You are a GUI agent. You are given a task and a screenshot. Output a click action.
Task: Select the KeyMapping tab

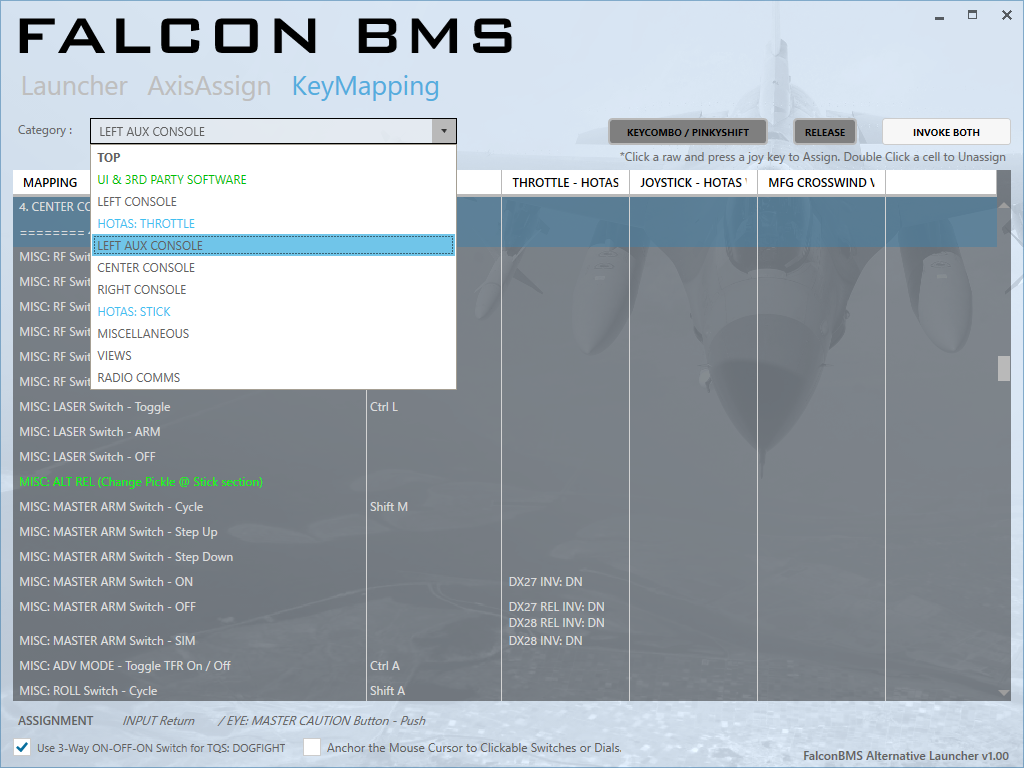[365, 87]
